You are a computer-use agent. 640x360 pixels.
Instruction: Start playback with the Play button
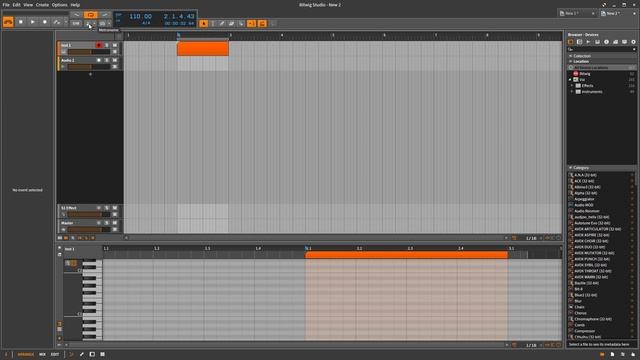point(33,22)
